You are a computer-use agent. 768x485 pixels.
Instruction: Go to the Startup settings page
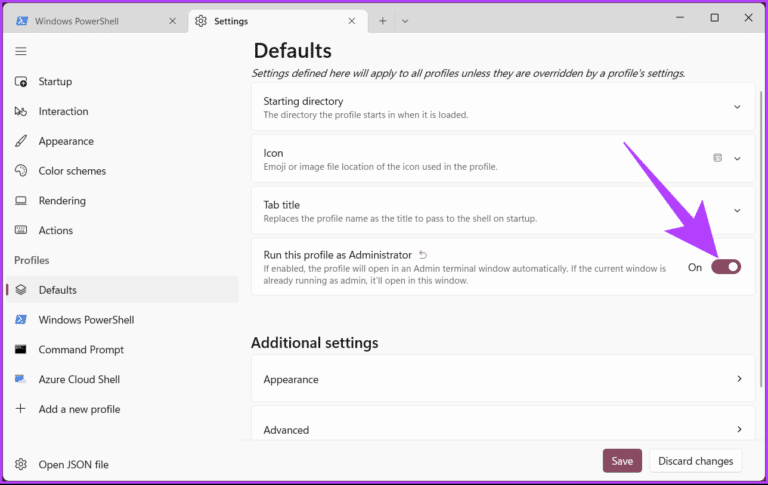[x=122, y=82]
